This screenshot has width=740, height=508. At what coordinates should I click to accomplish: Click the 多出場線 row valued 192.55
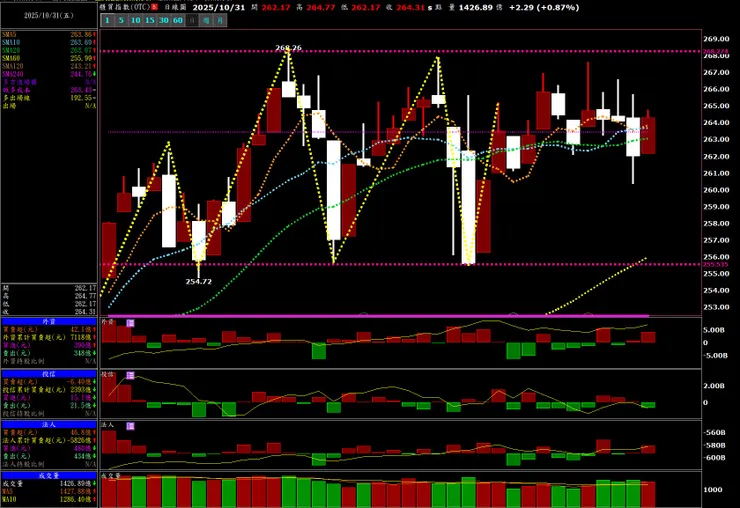pyautogui.click(x=49, y=98)
